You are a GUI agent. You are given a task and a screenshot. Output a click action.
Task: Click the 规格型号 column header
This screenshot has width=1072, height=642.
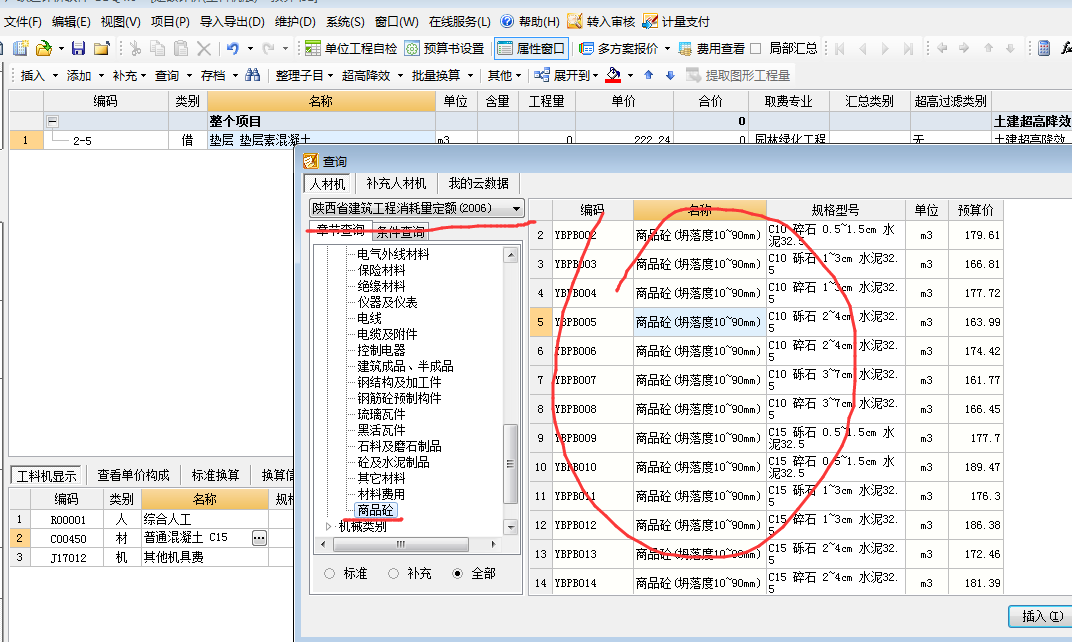(835, 210)
